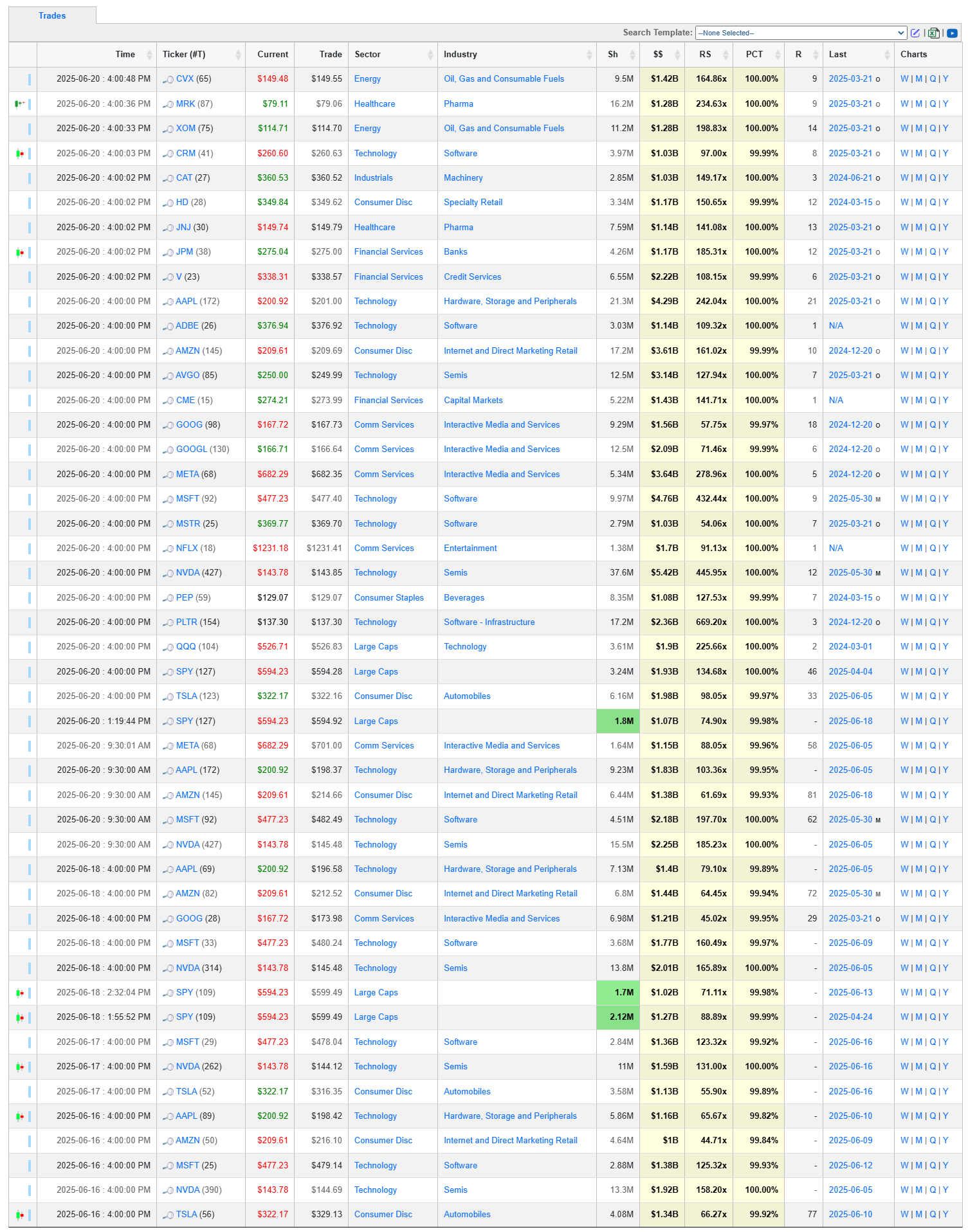Click Capital Markets industry link
Screen dimensions: 968x1232
[x=473, y=401]
